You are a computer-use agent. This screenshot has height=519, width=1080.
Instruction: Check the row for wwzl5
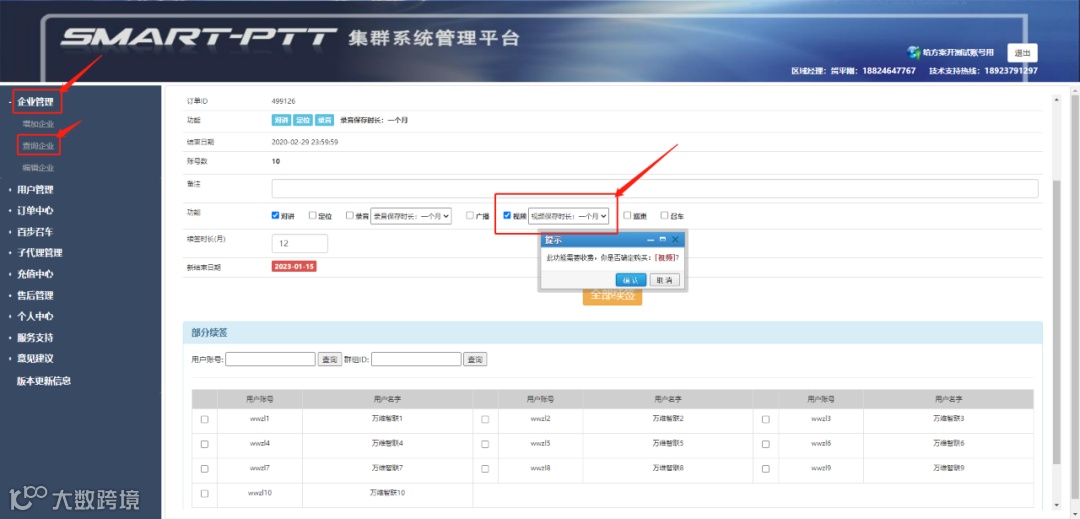click(x=485, y=445)
